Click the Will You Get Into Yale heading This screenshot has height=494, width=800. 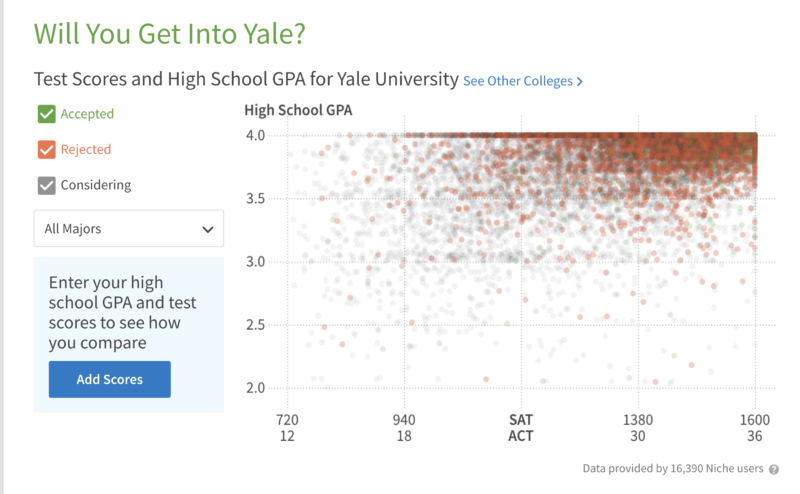(x=169, y=34)
